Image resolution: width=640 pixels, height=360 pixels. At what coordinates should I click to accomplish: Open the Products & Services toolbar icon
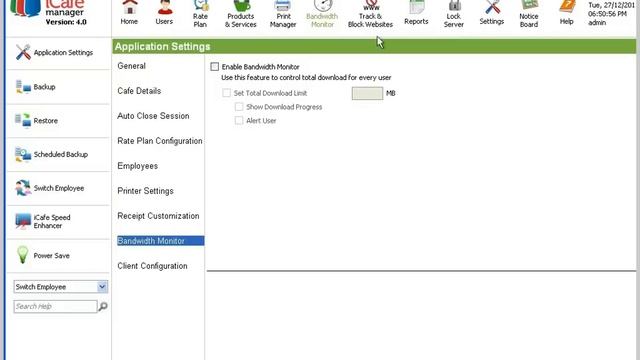[x=241, y=13]
